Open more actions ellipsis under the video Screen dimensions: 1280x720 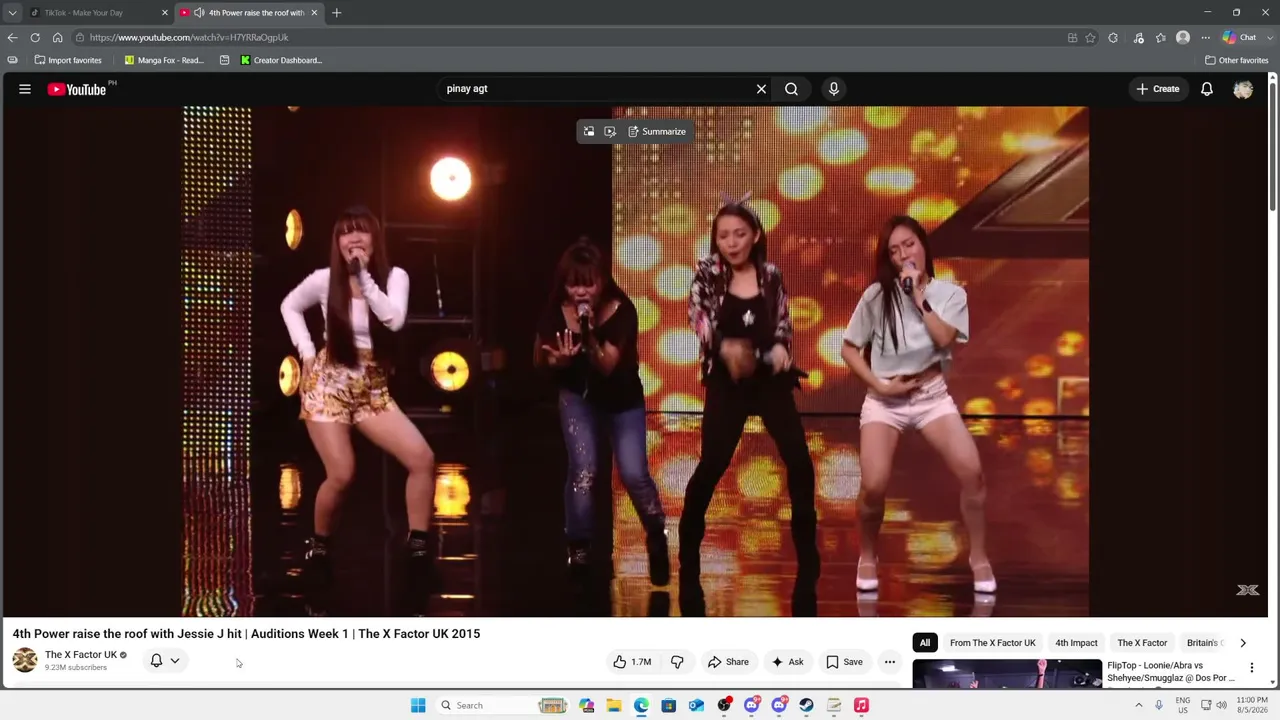click(889, 661)
